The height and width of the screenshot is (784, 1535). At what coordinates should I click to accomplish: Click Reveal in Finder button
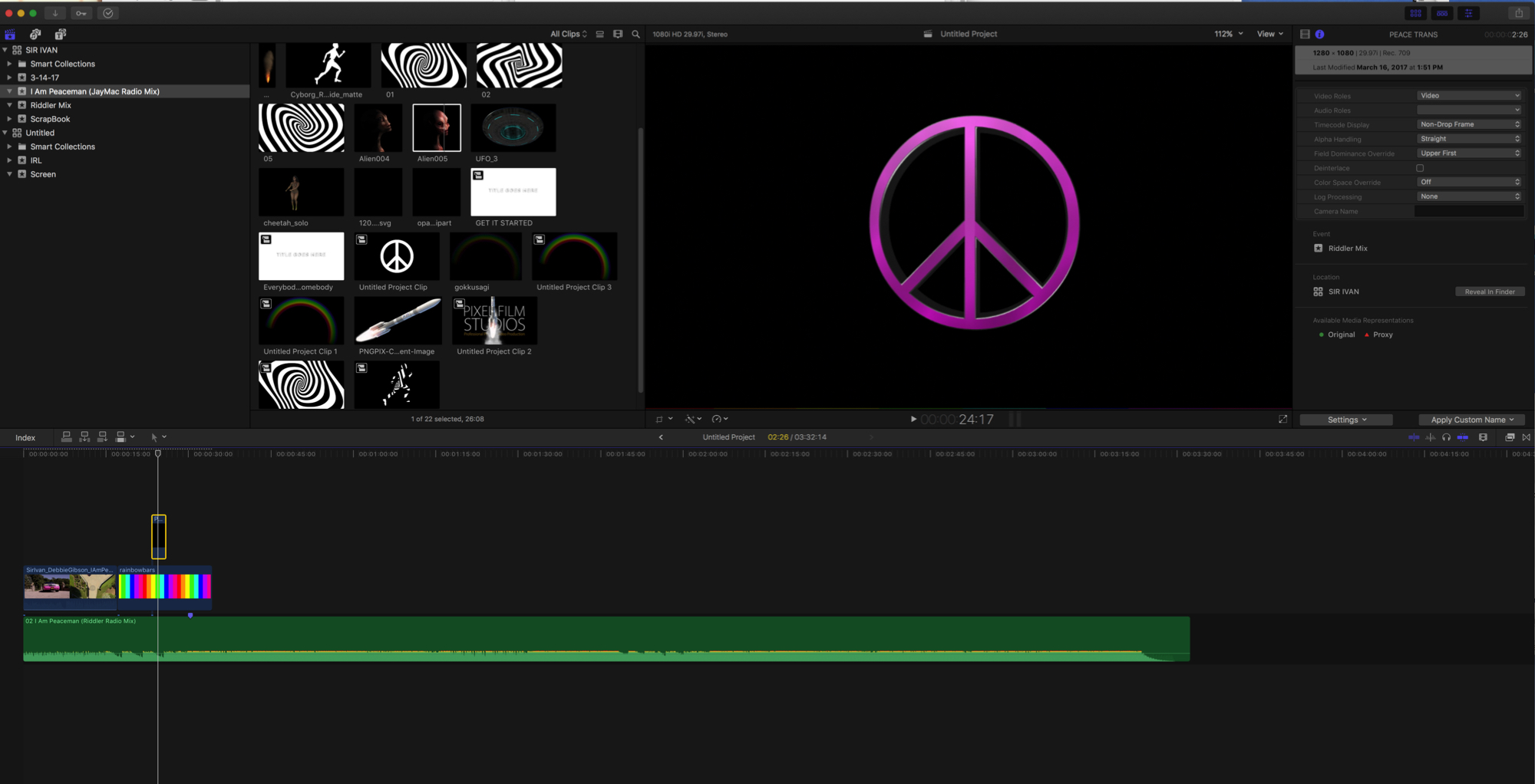pyautogui.click(x=1490, y=292)
